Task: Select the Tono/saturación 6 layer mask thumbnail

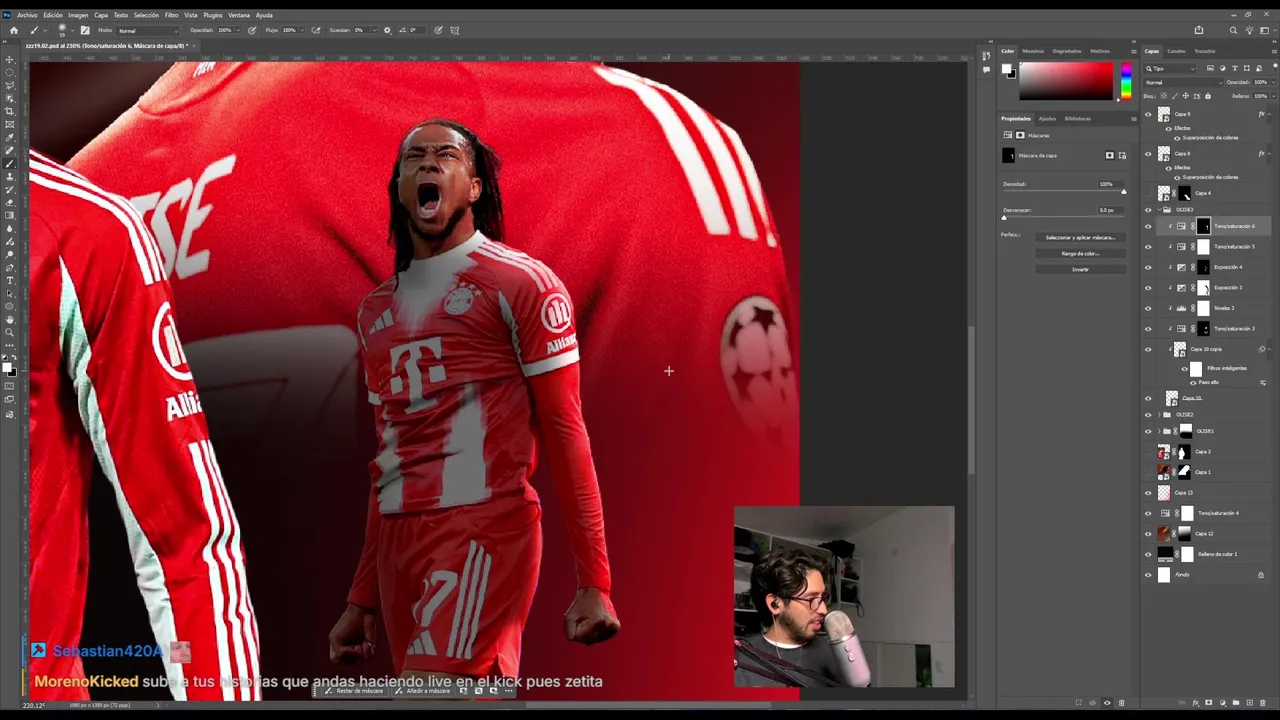Action: (1203, 226)
